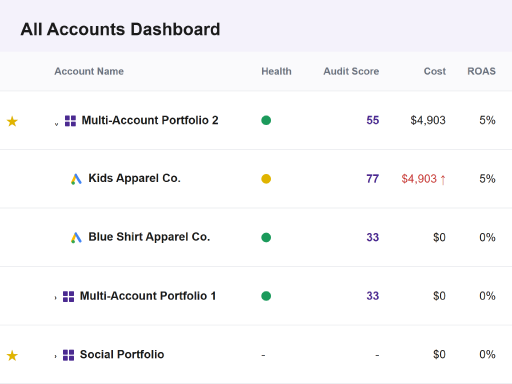Click the Multi-Account Portfolio 1 grid icon
This screenshot has width=512, height=384.
(69, 296)
